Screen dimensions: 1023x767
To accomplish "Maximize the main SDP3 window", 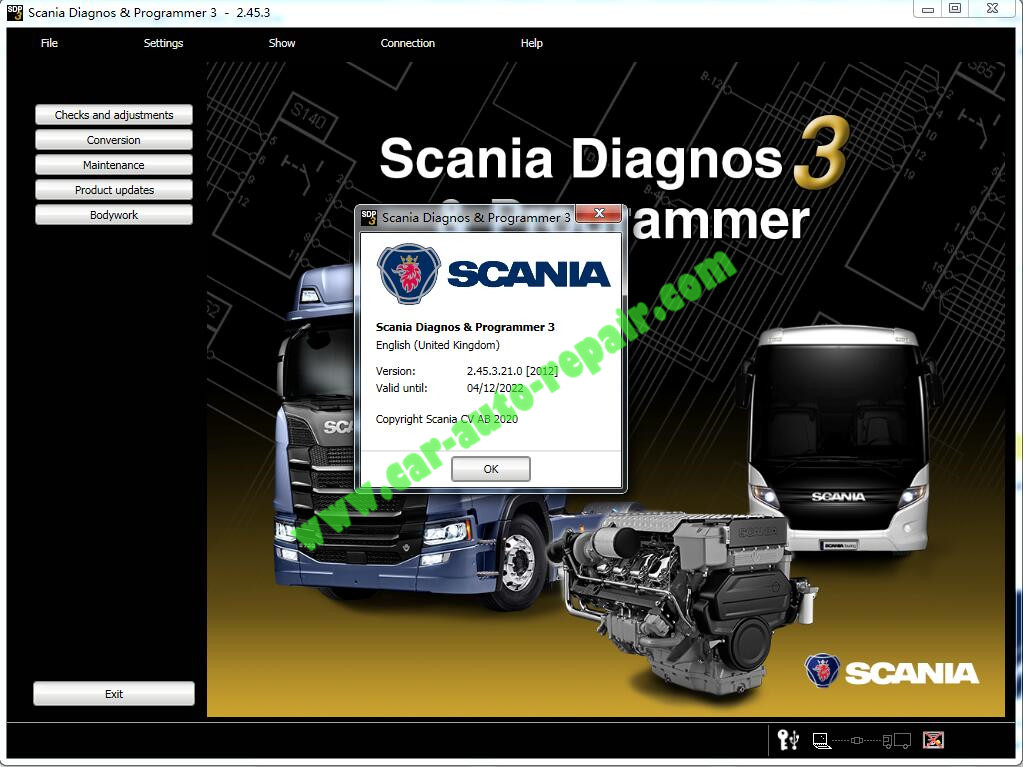I will (x=954, y=9).
